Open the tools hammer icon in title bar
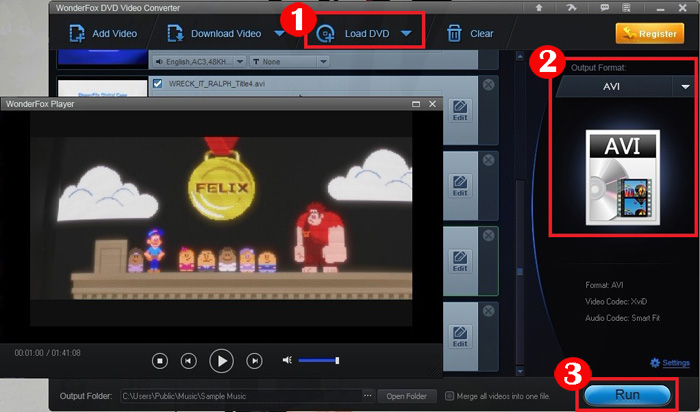The width and height of the screenshot is (700, 412). (571, 8)
